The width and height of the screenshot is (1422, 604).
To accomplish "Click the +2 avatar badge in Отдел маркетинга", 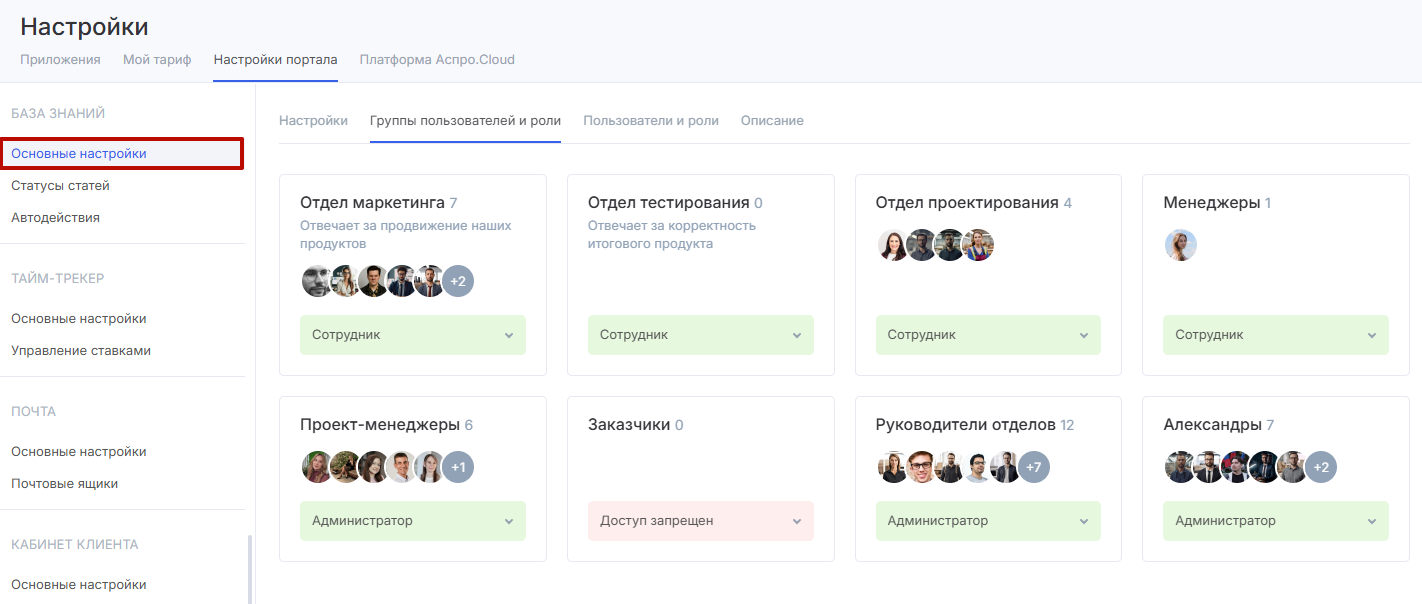I will [458, 281].
